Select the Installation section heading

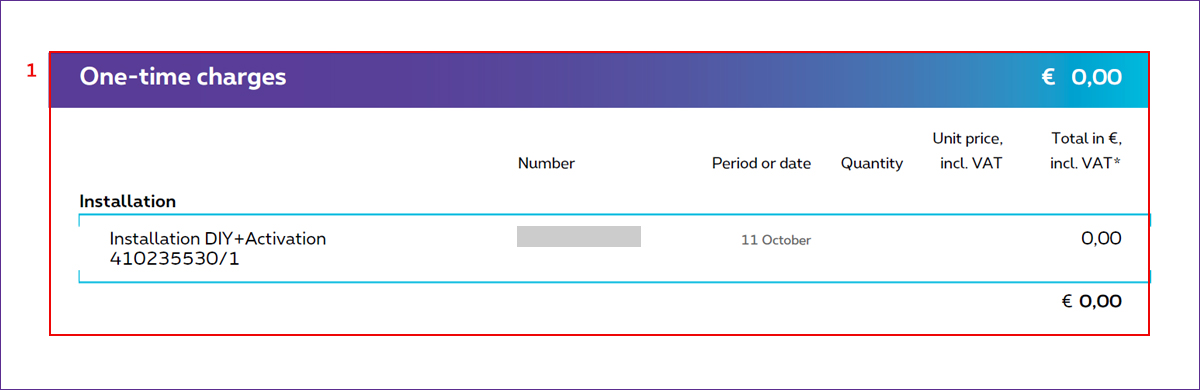point(128,201)
